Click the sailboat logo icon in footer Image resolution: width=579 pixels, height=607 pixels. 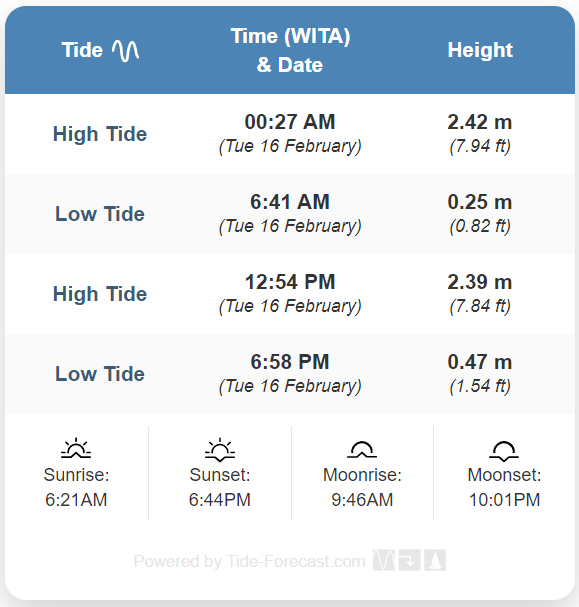tap(435, 560)
